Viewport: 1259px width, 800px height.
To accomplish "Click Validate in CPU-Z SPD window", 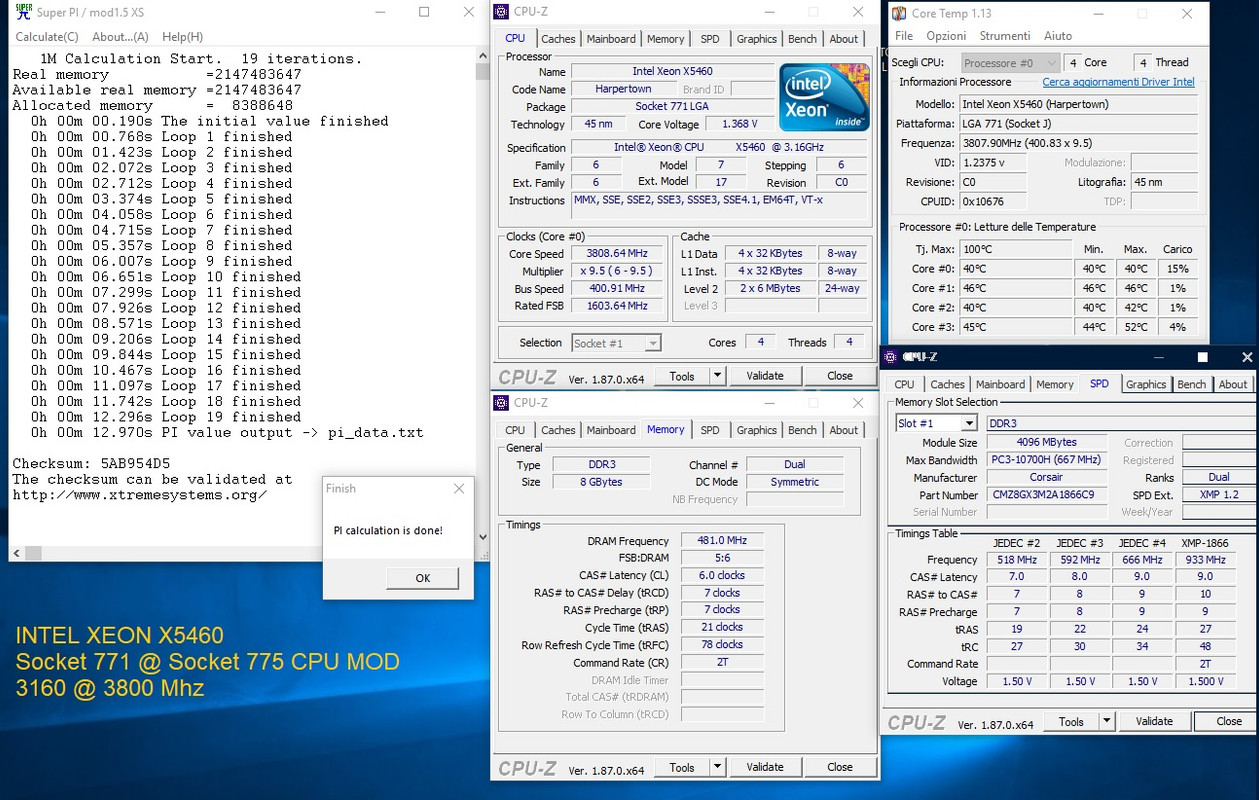I will [1154, 721].
